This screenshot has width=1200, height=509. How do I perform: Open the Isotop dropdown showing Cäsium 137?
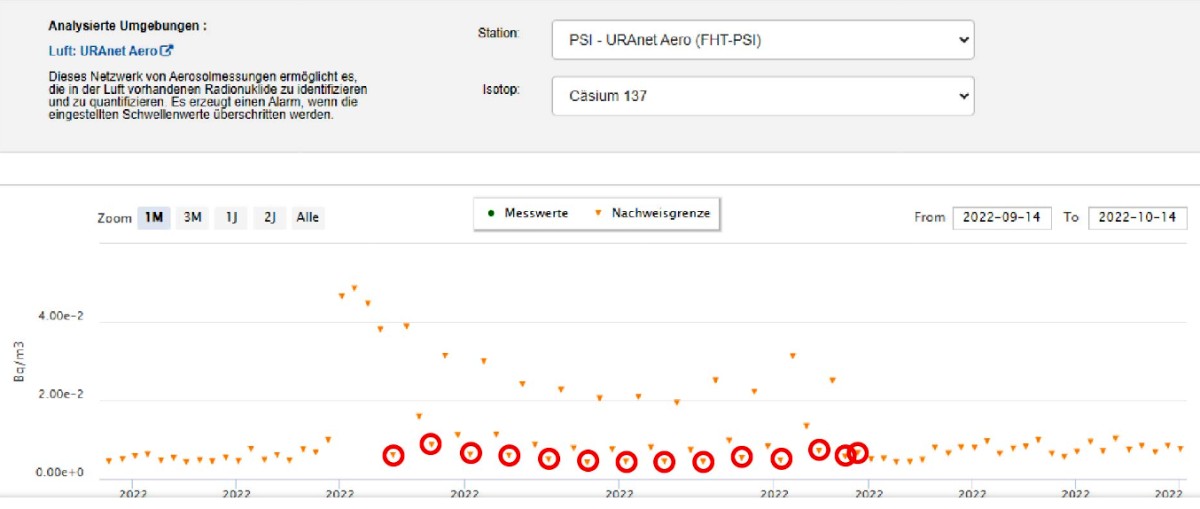(x=762, y=96)
